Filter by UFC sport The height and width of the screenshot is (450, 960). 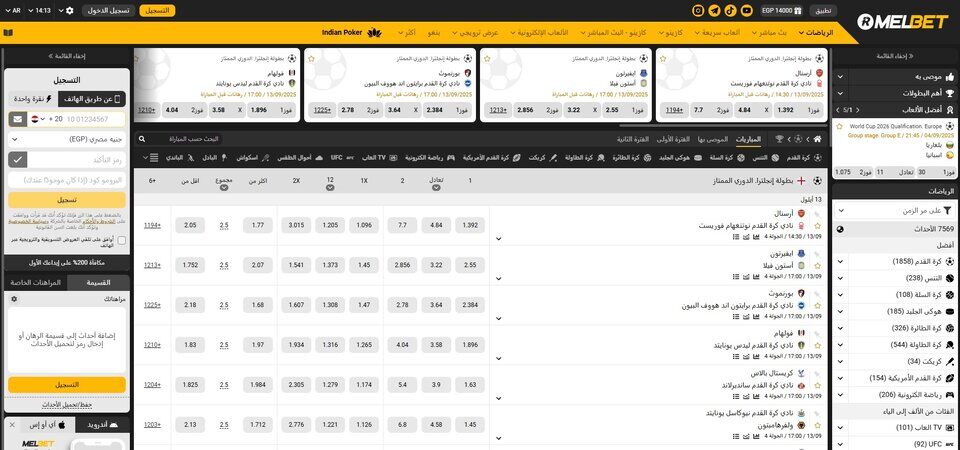tap(340, 157)
